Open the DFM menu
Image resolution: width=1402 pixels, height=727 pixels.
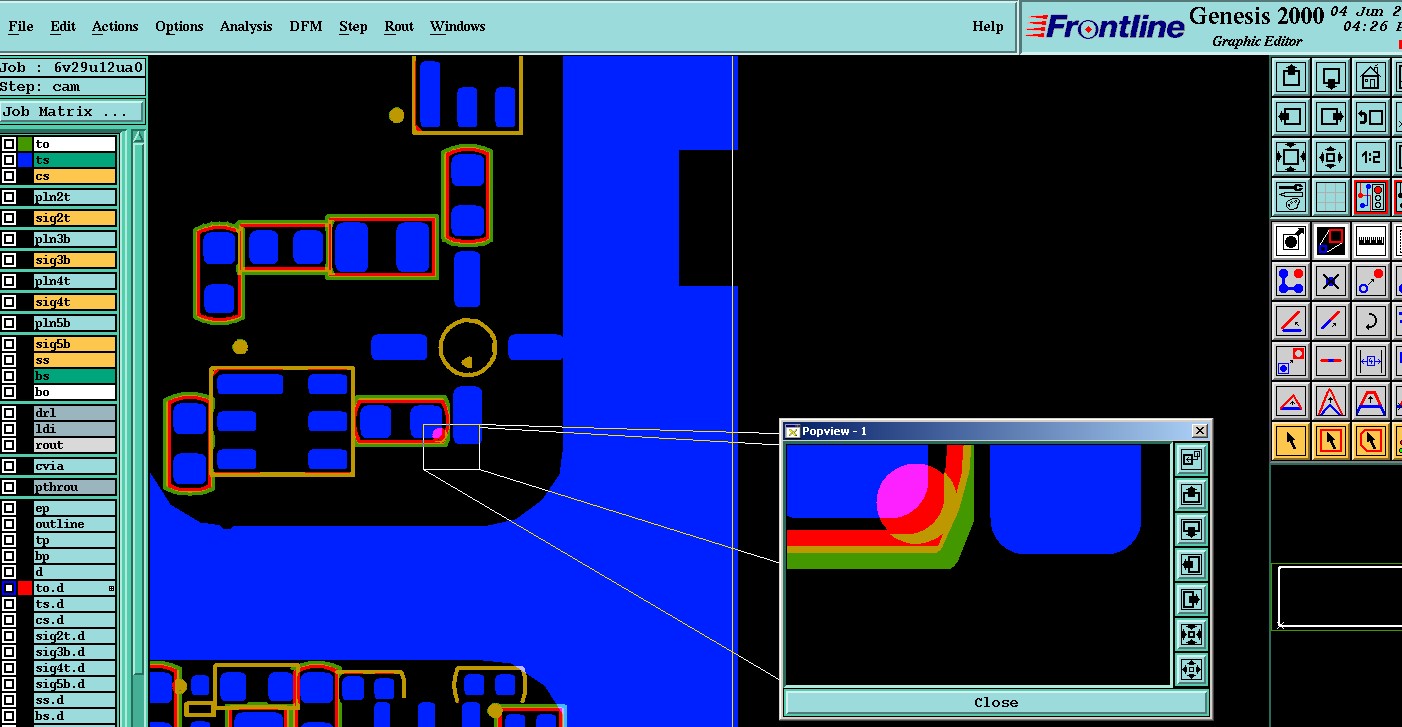pyautogui.click(x=306, y=26)
